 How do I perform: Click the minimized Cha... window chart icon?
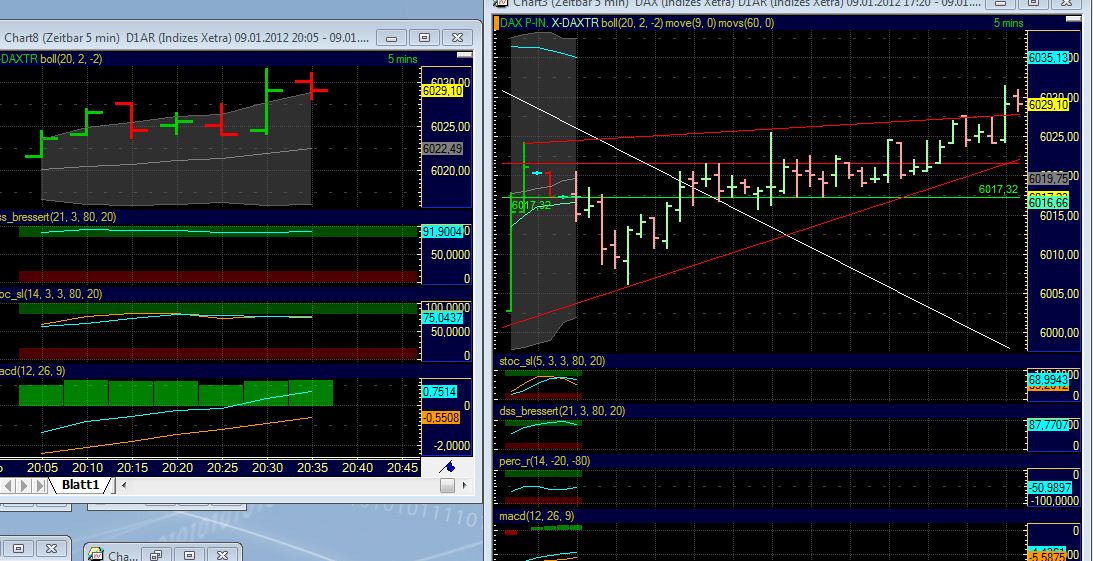pos(95,555)
